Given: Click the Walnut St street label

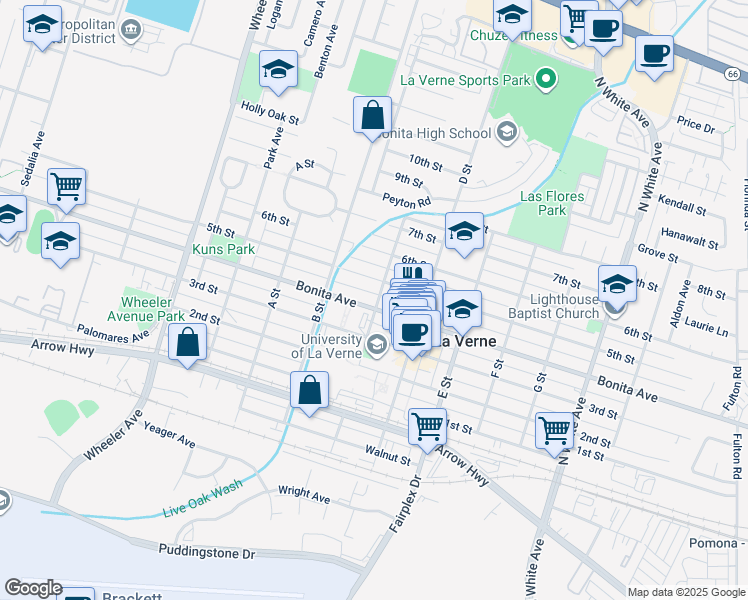Looking at the screenshot, I should (x=388, y=455).
